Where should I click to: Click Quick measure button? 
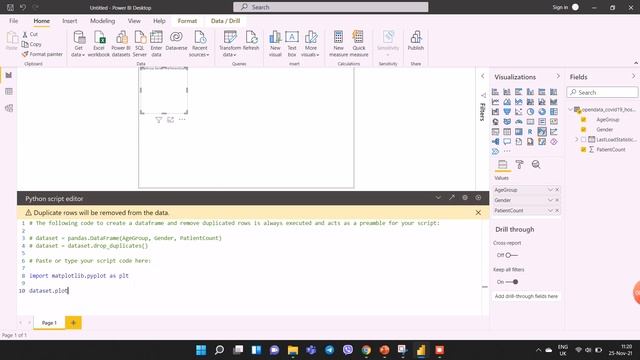pos(359,44)
